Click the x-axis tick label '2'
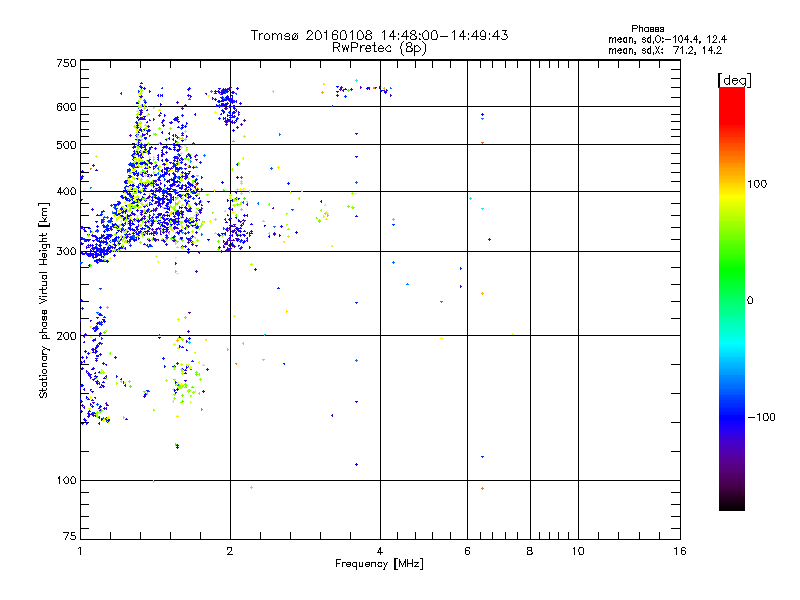 (230, 551)
